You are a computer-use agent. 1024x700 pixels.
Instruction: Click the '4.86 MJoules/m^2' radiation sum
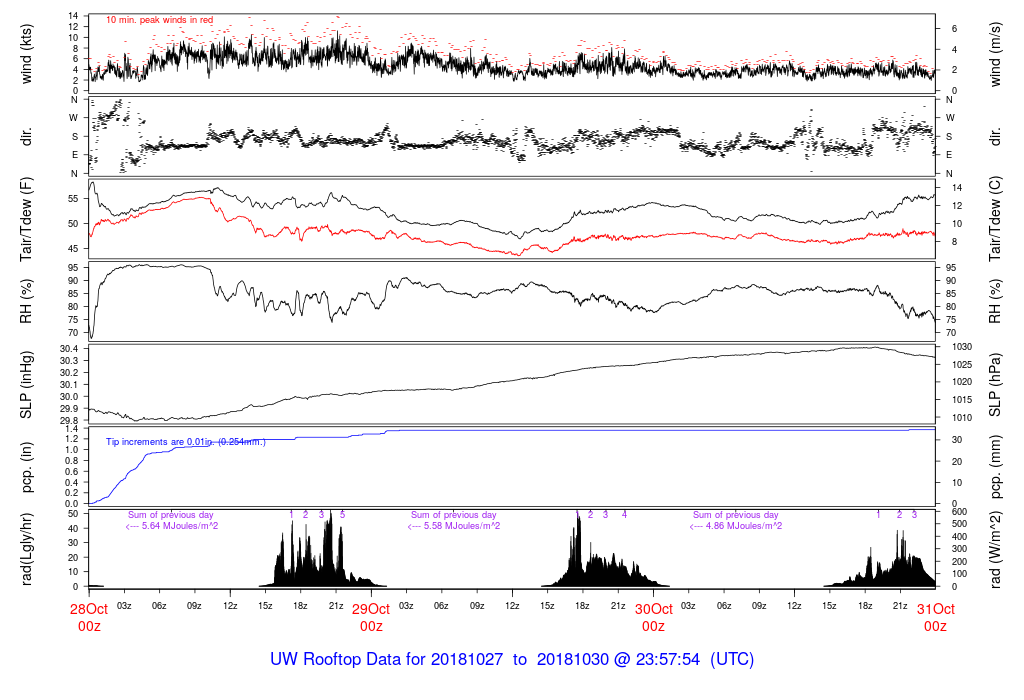coord(744,526)
